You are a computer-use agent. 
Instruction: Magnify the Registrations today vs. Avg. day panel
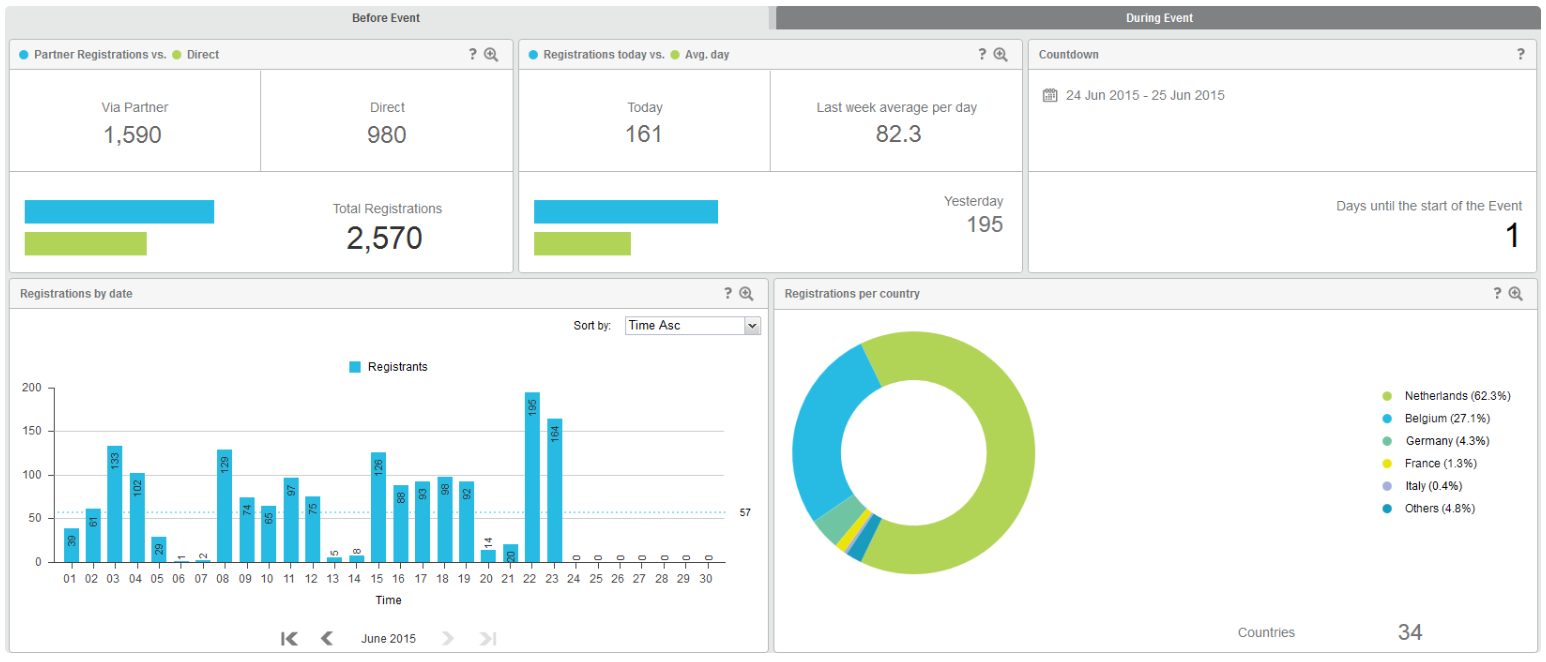[1000, 55]
